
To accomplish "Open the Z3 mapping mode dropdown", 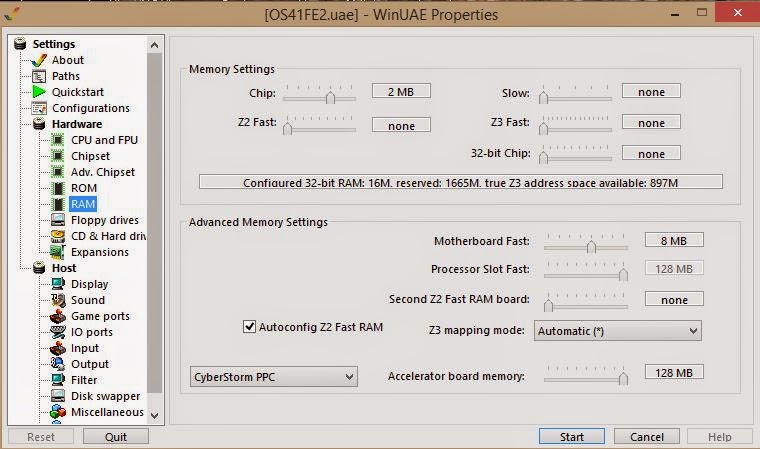I will [618, 331].
